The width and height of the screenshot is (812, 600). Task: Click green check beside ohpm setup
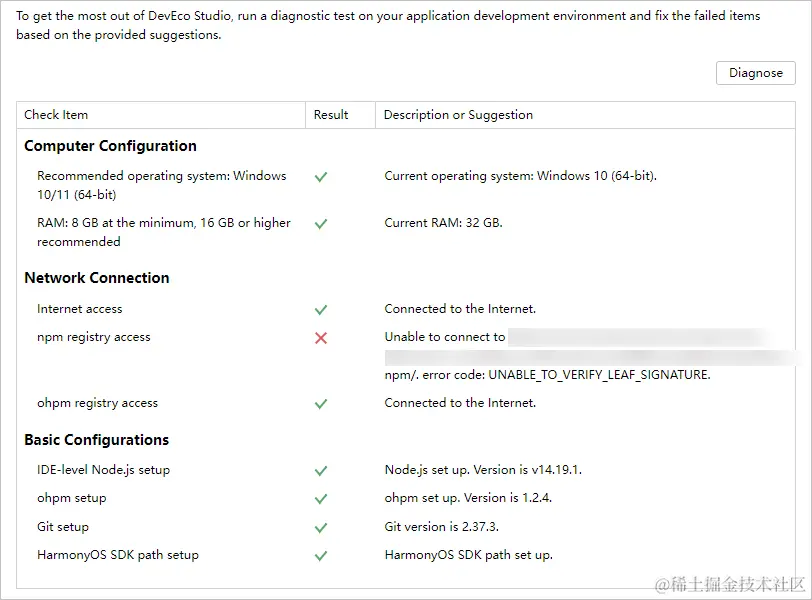[x=321, y=498]
